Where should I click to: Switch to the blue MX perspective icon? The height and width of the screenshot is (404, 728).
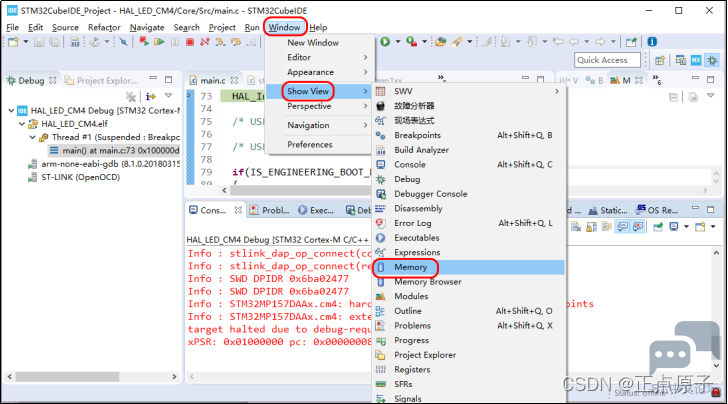(696, 60)
